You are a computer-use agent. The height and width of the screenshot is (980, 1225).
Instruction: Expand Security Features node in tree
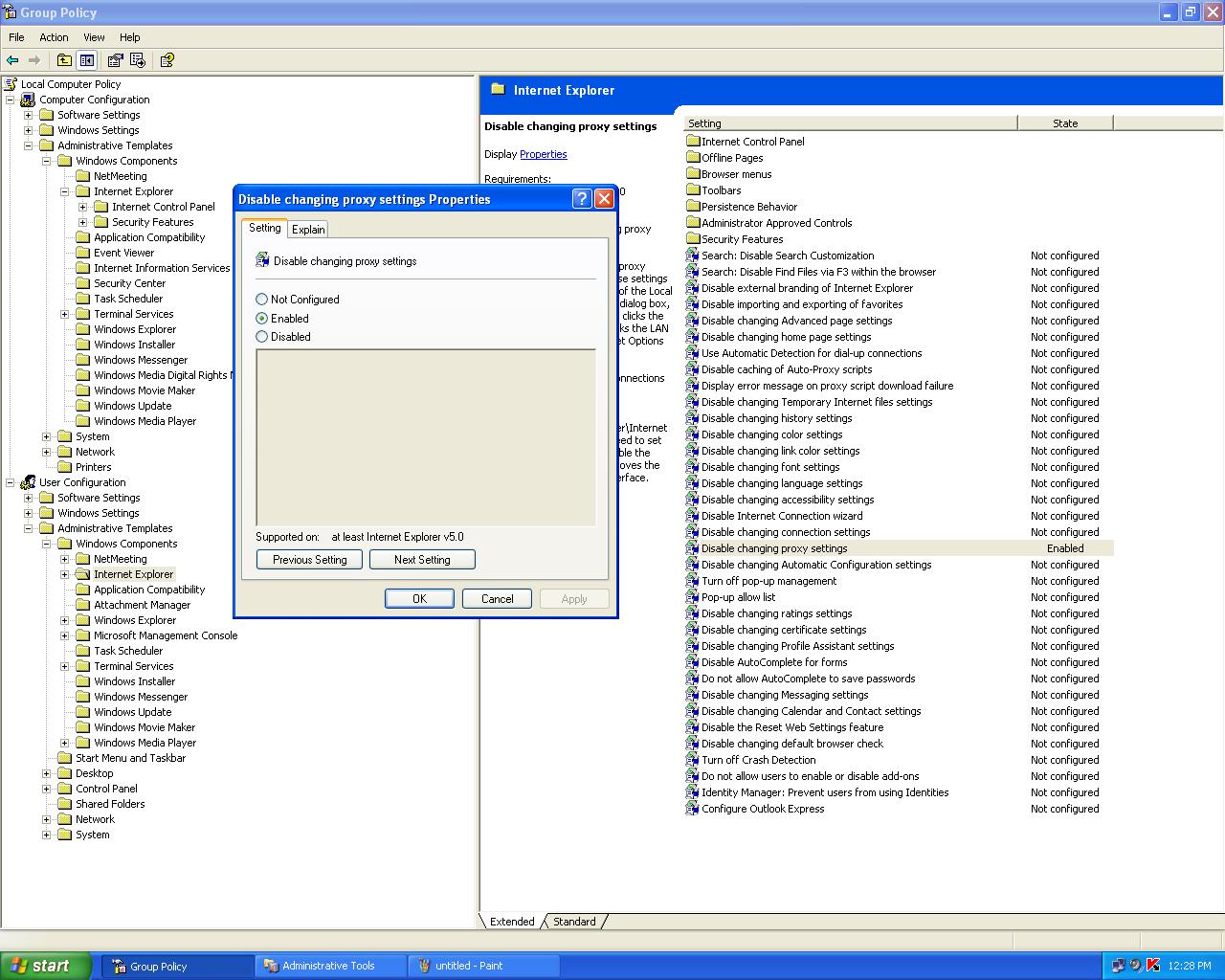(82, 222)
